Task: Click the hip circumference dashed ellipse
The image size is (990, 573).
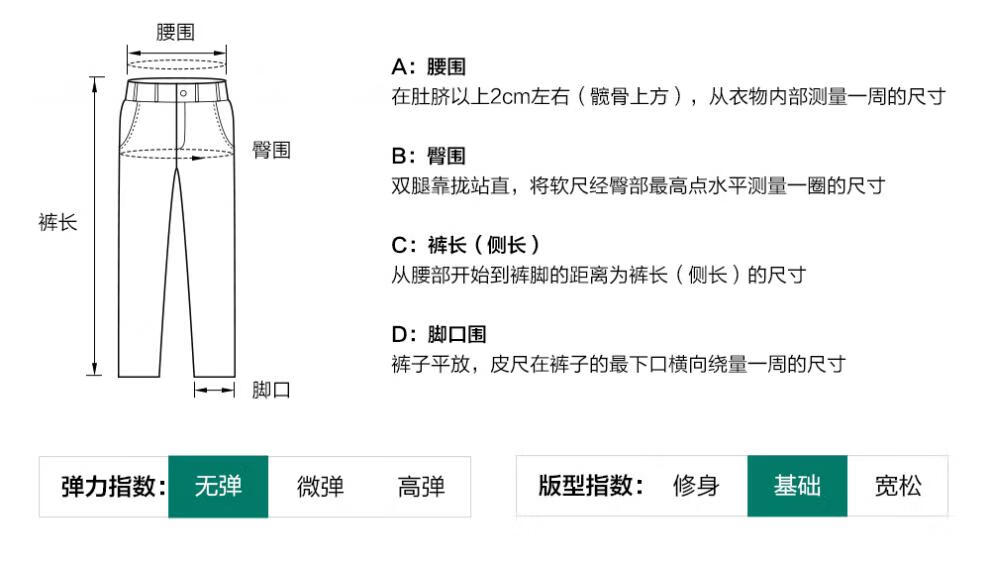Action: 176,153
